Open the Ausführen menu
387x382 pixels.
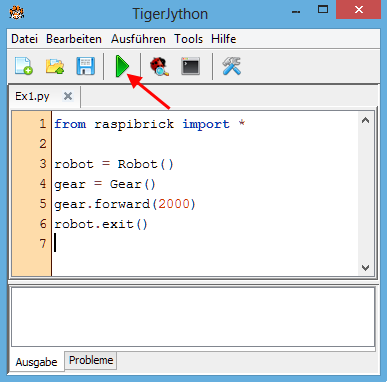138,39
